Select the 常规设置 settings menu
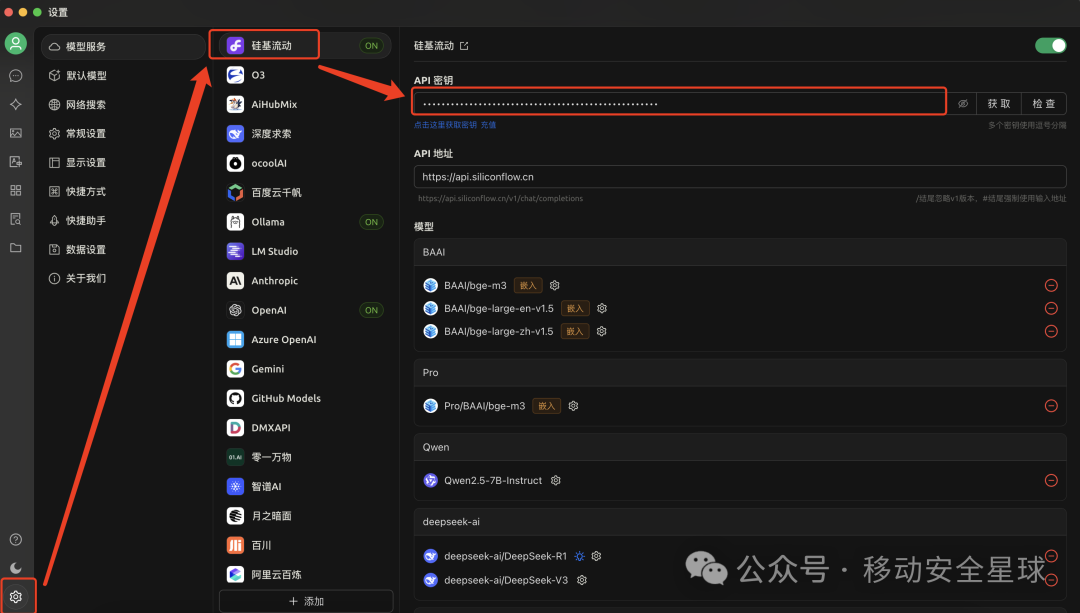Viewport: 1080px width, 613px height. pyautogui.click(x=123, y=134)
